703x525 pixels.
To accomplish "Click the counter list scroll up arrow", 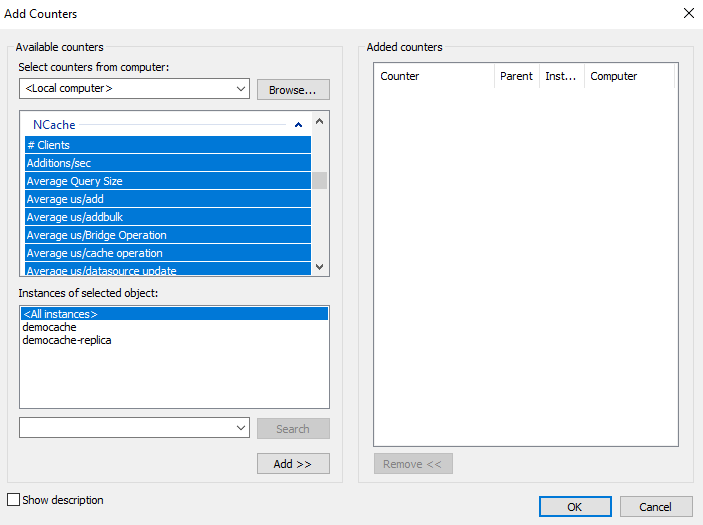I will [x=319, y=121].
